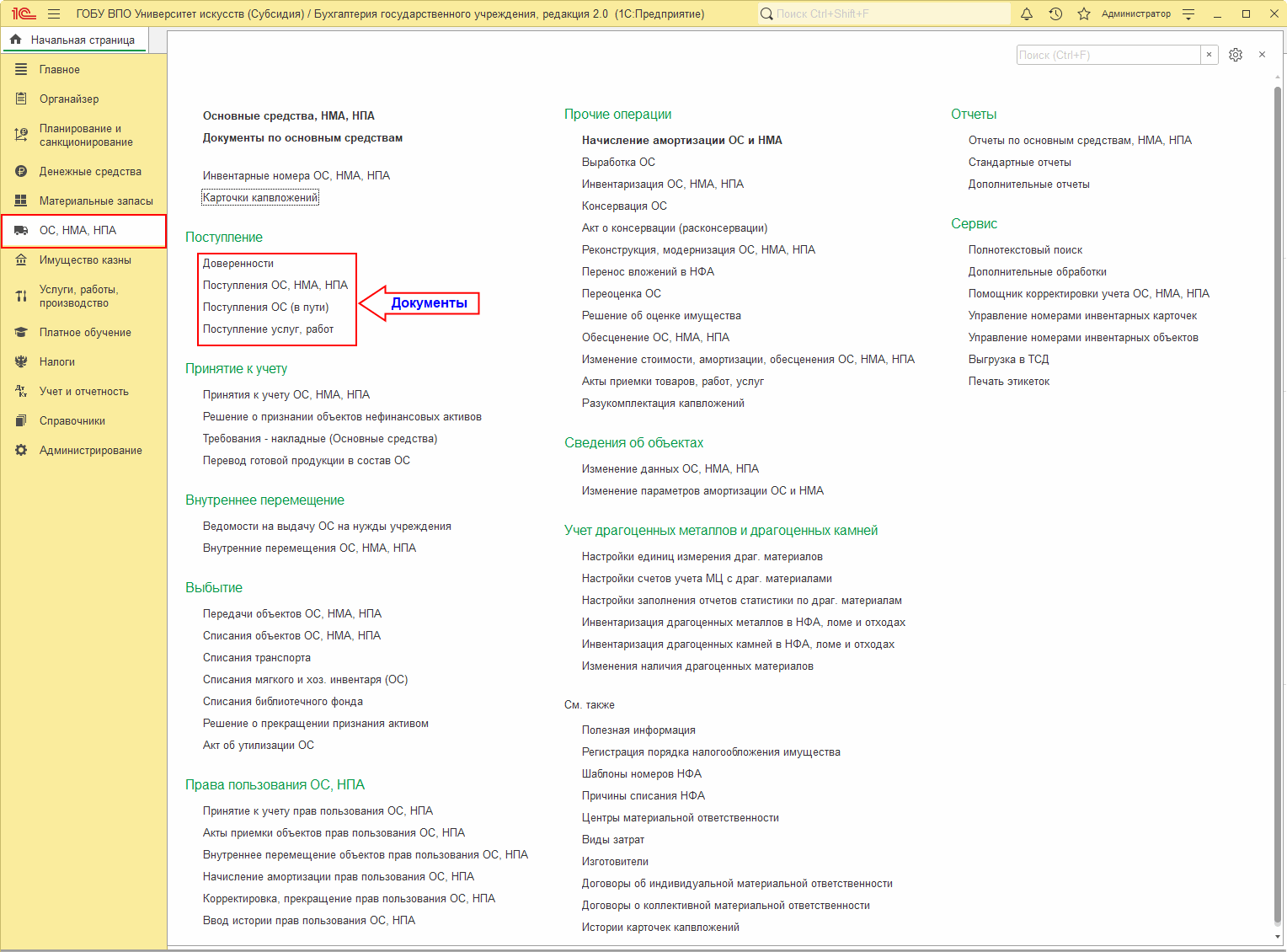Open Настройки единиц измерения драг. материалов

tap(702, 556)
